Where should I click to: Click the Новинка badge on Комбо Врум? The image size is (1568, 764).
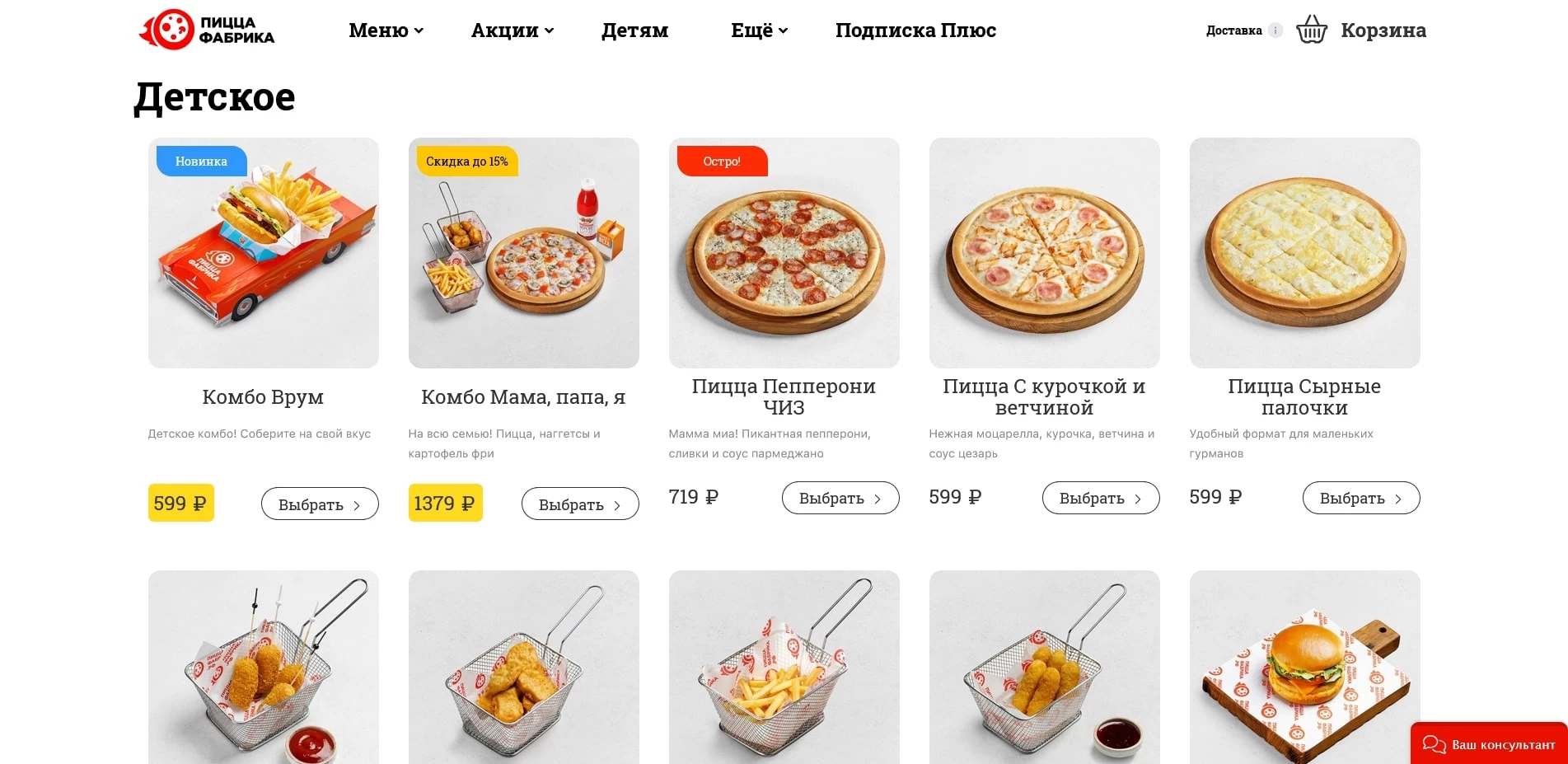[200, 161]
